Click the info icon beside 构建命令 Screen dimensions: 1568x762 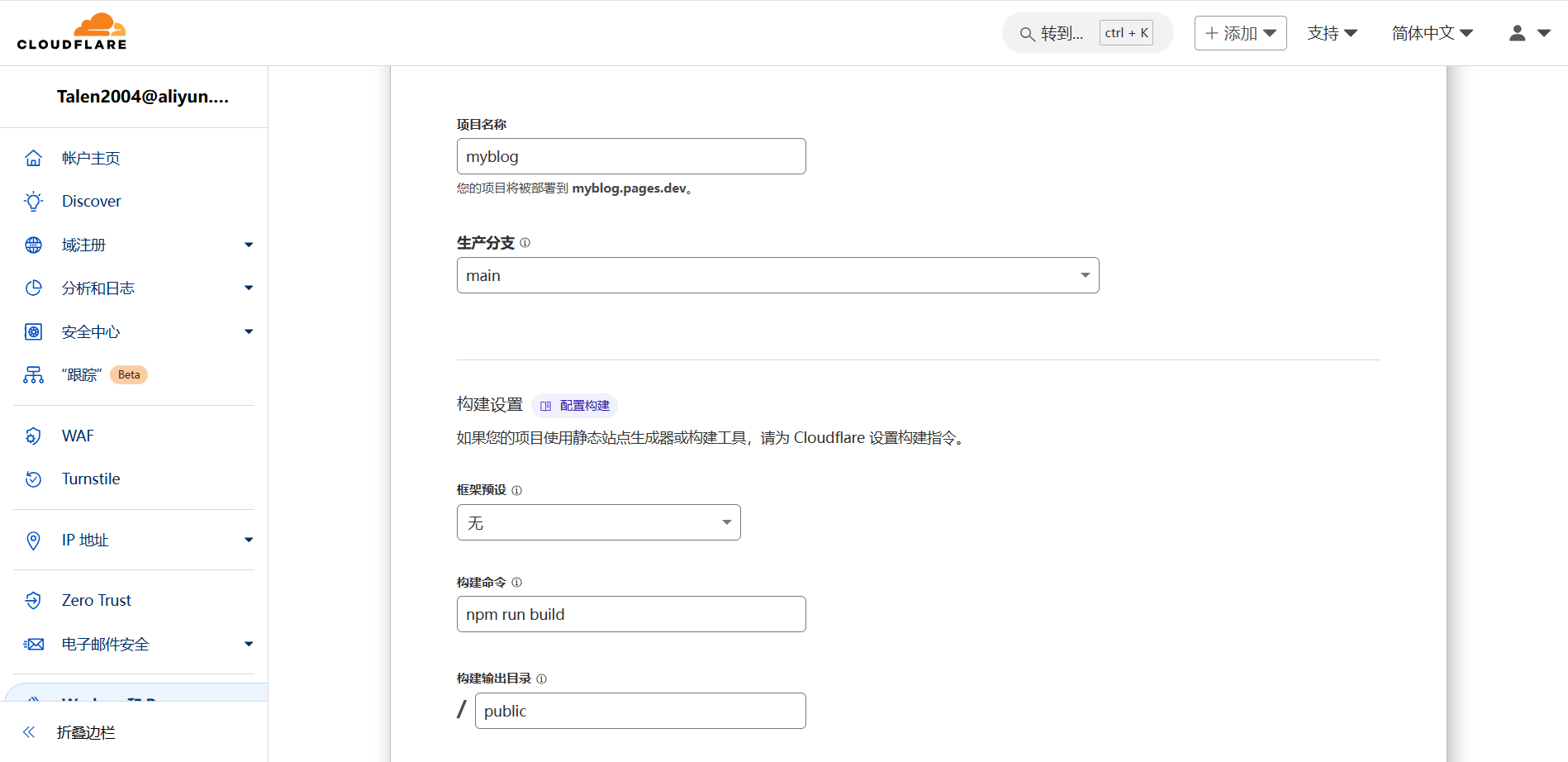pyautogui.click(x=516, y=583)
